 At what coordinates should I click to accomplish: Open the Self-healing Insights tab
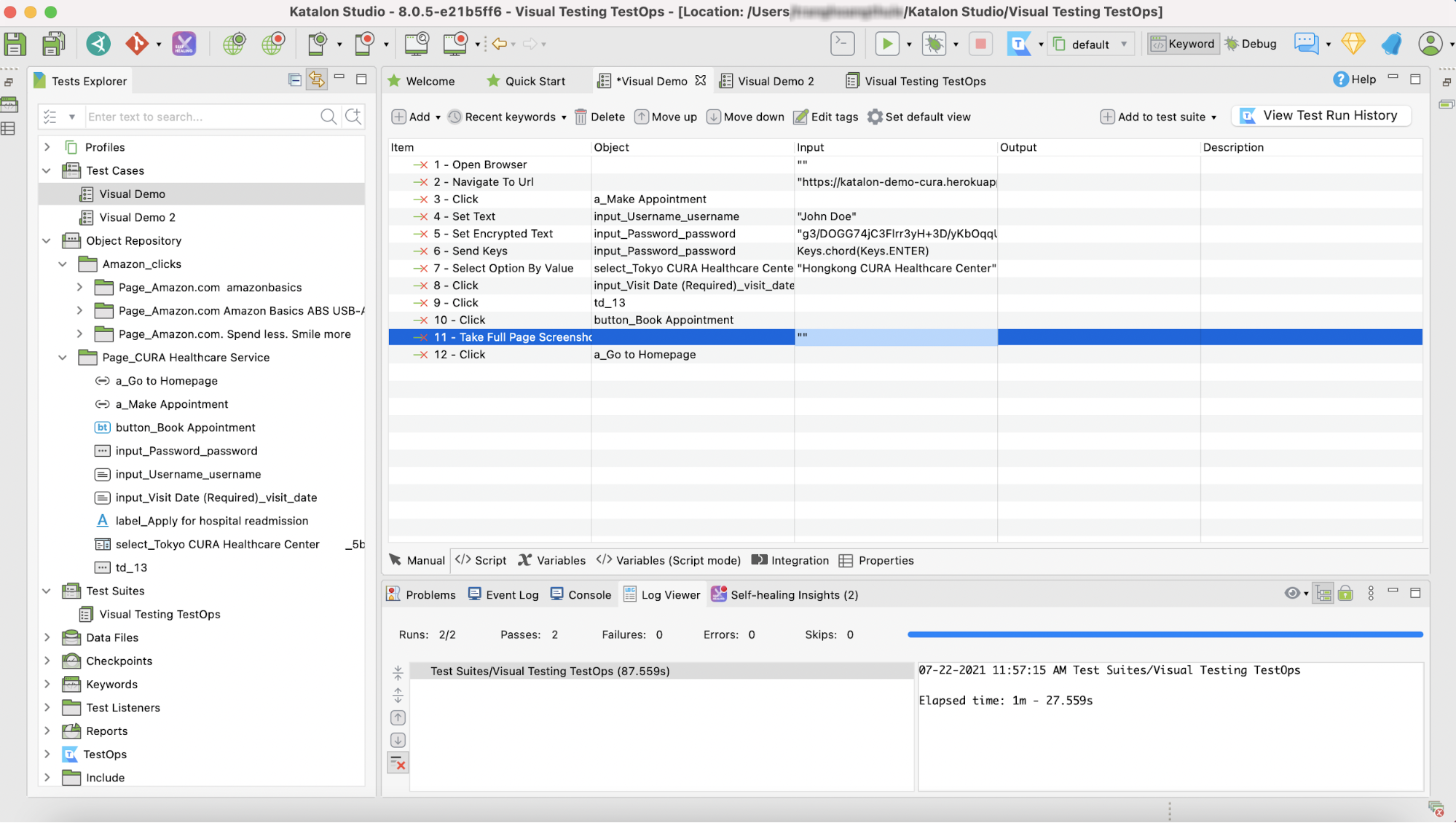pos(786,594)
